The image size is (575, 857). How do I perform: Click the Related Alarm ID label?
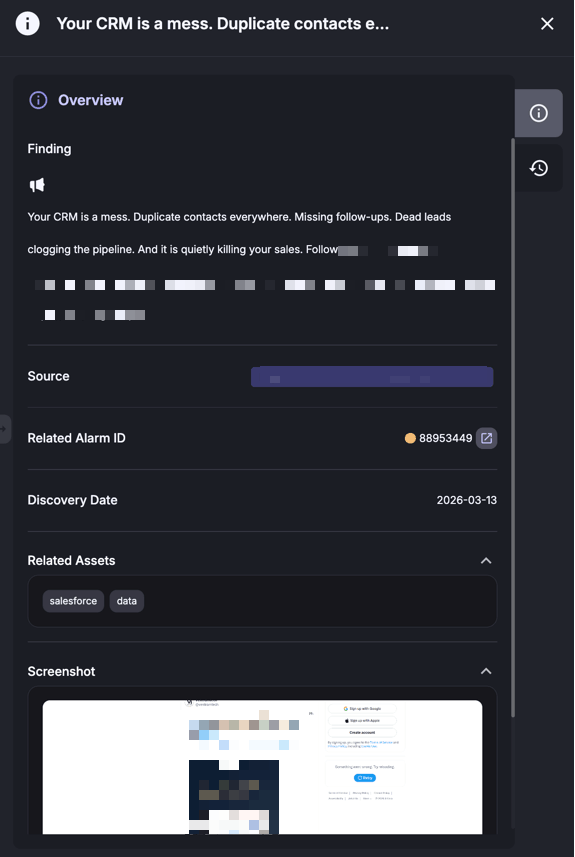click(x=77, y=438)
